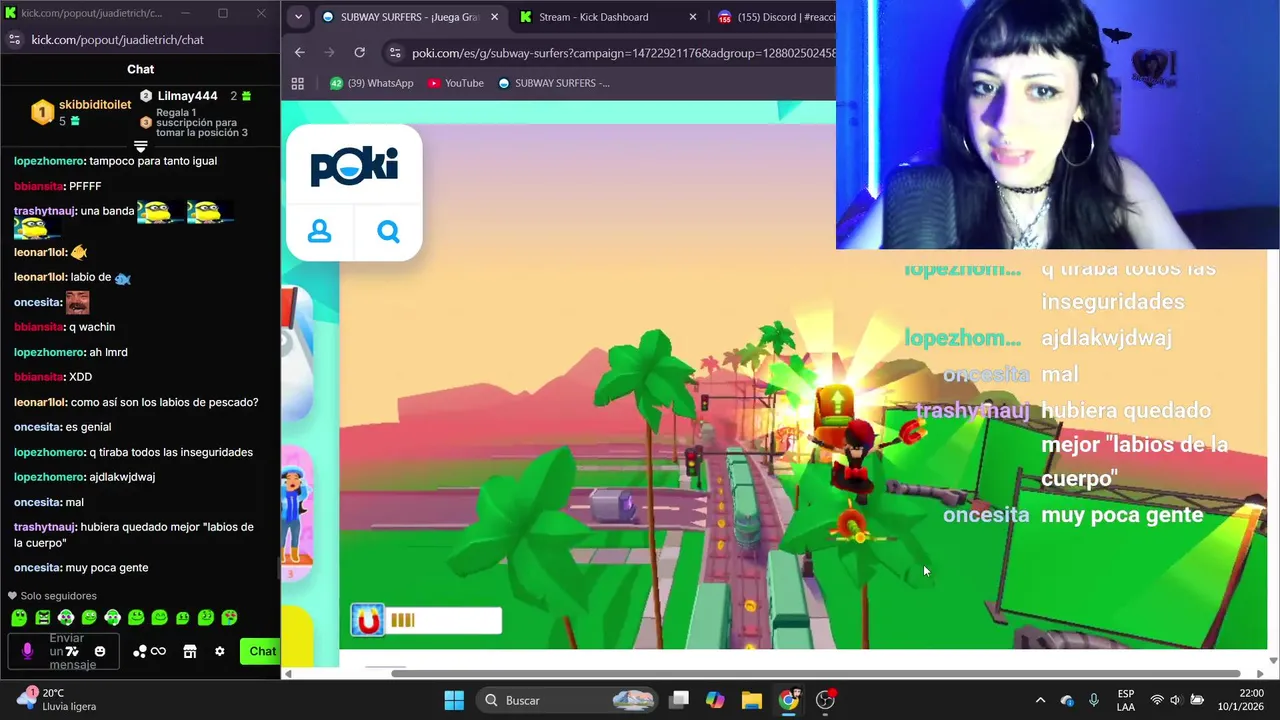Click the magnet power-up indicator in game
The width and height of the screenshot is (1280, 720).
click(425, 621)
